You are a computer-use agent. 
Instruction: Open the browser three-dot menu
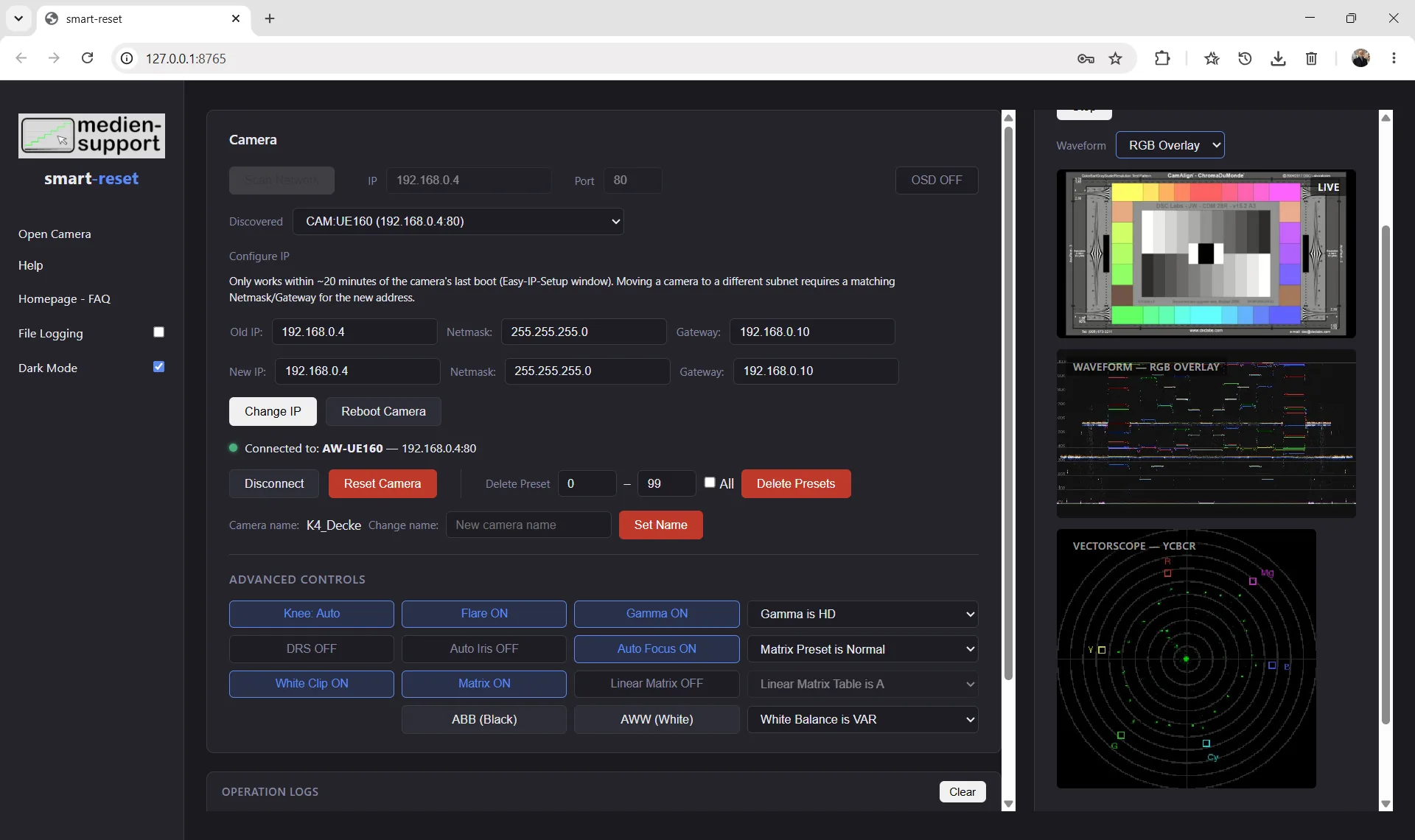coord(1394,58)
